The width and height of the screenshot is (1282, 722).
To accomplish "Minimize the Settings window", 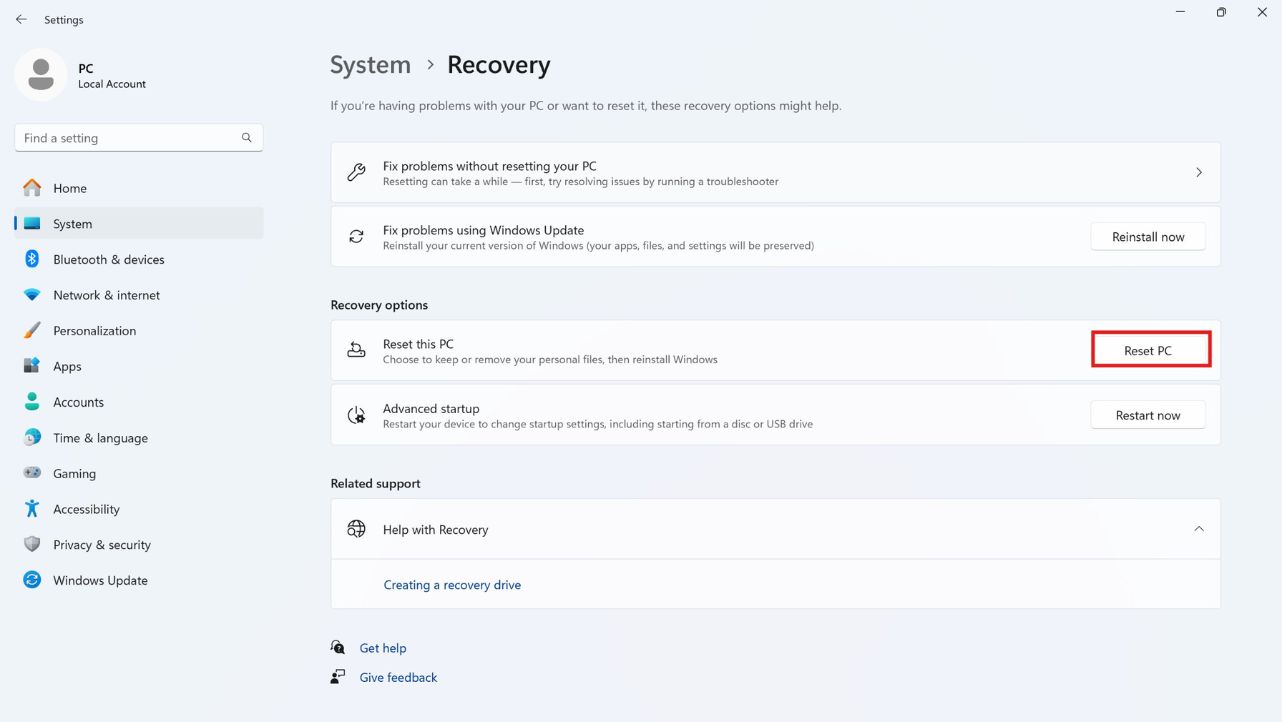I will pos(1181,12).
